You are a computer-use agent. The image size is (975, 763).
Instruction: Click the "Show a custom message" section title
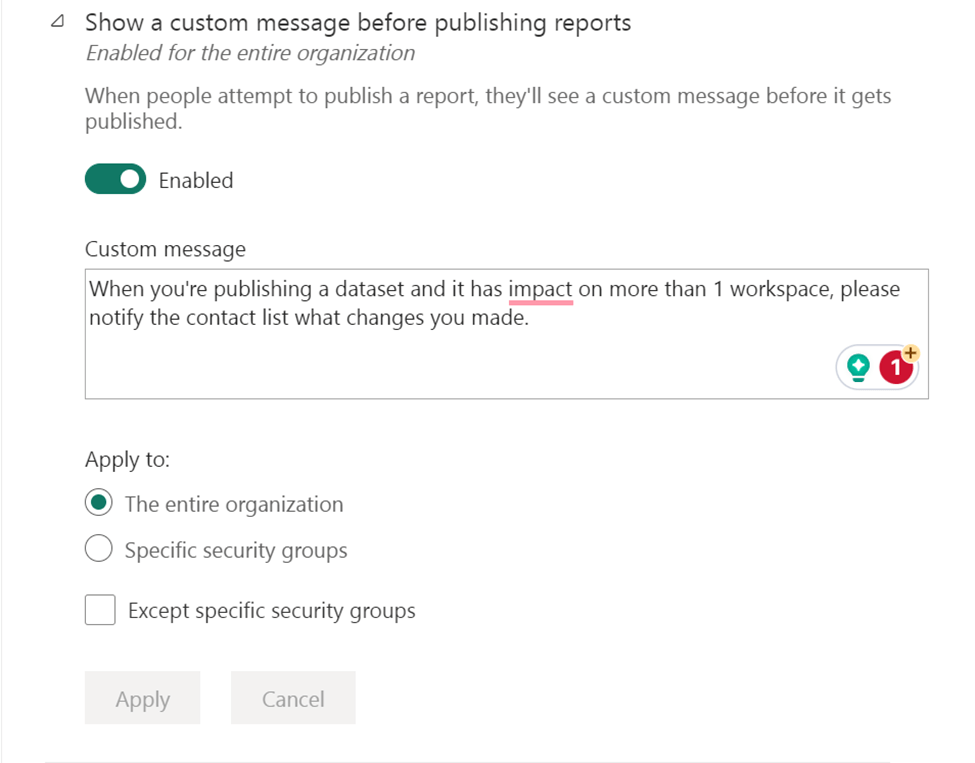tap(358, 23)
